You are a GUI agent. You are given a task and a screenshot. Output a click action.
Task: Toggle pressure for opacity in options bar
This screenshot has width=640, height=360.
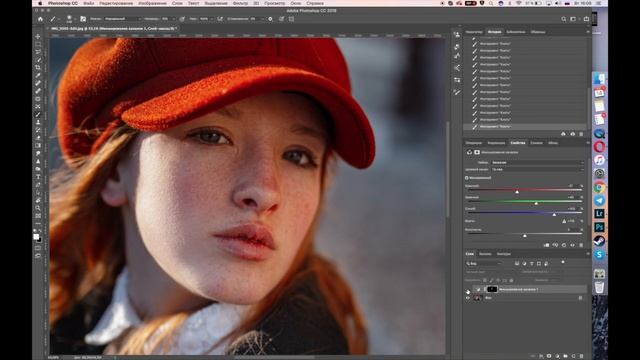click(182, 19)
